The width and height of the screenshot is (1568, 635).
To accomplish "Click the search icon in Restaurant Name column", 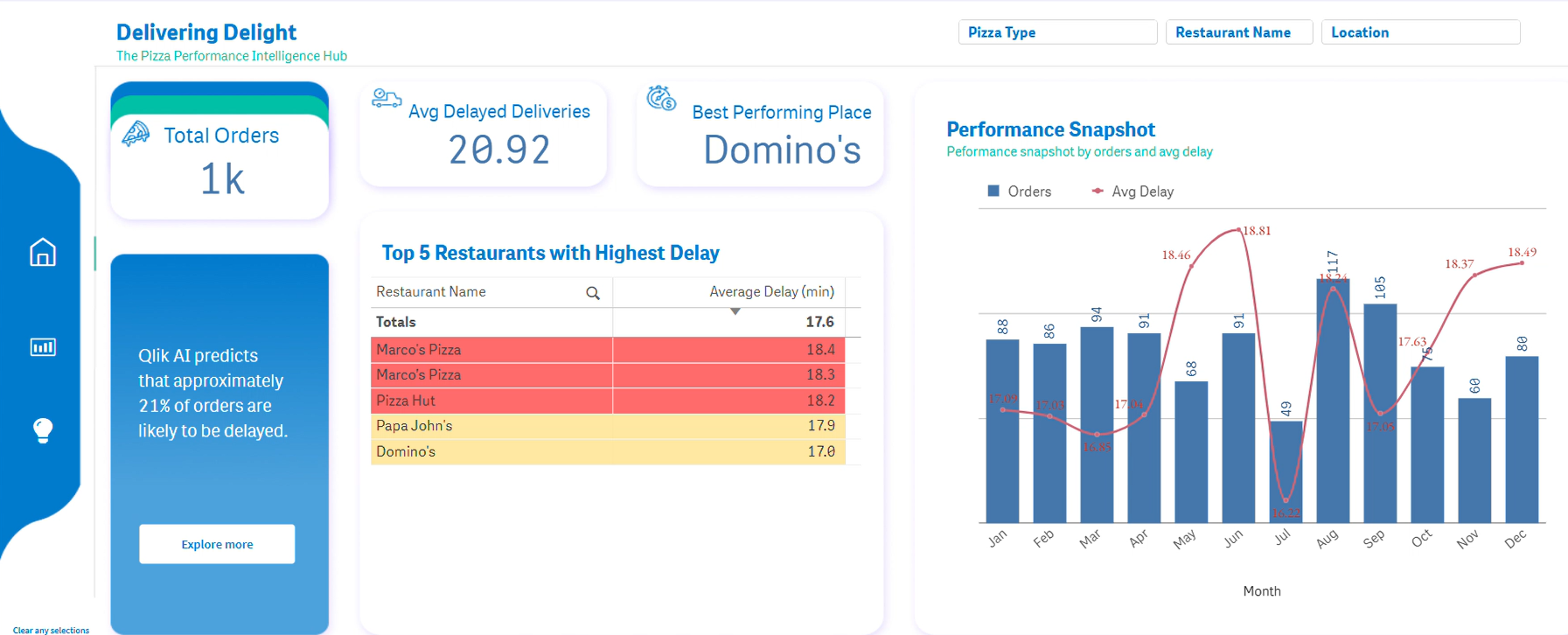I will (x=593, y=293).
